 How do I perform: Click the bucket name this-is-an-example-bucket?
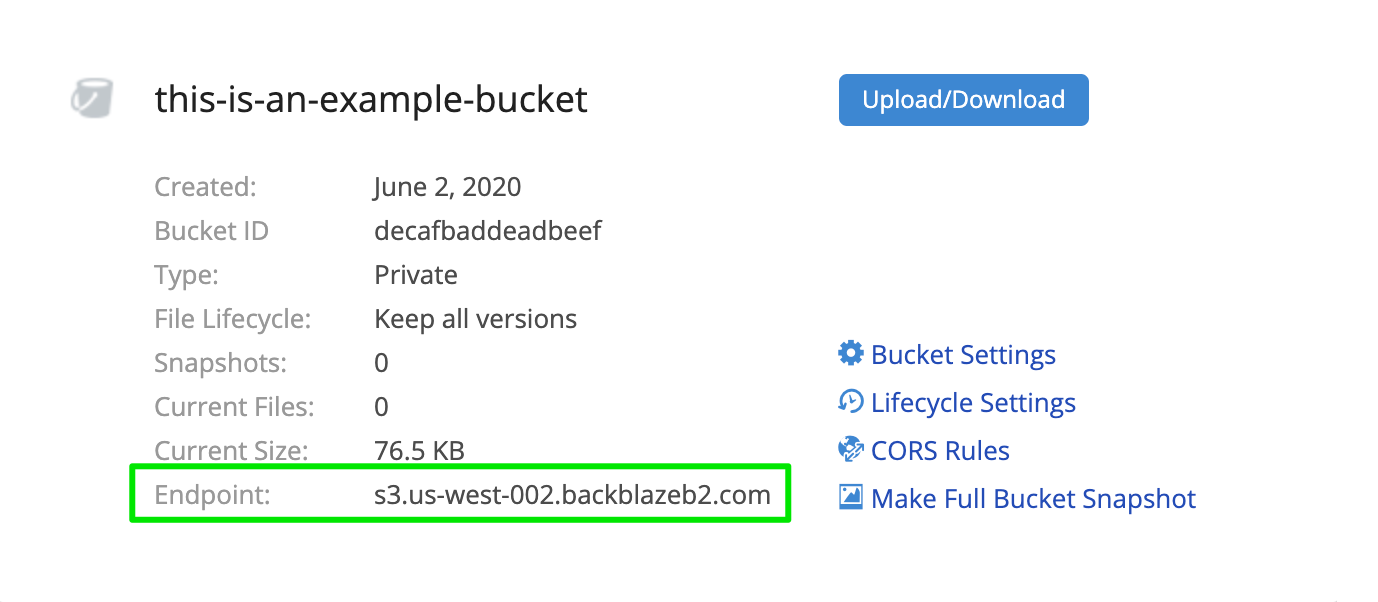pyautogui.click(x=371, y=99)
